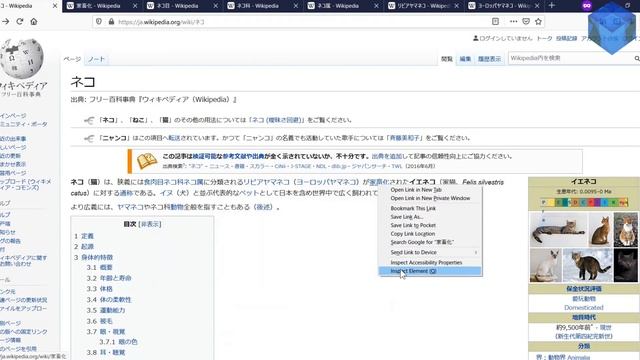Open a new tab with plus button

[x=552, y=6]
